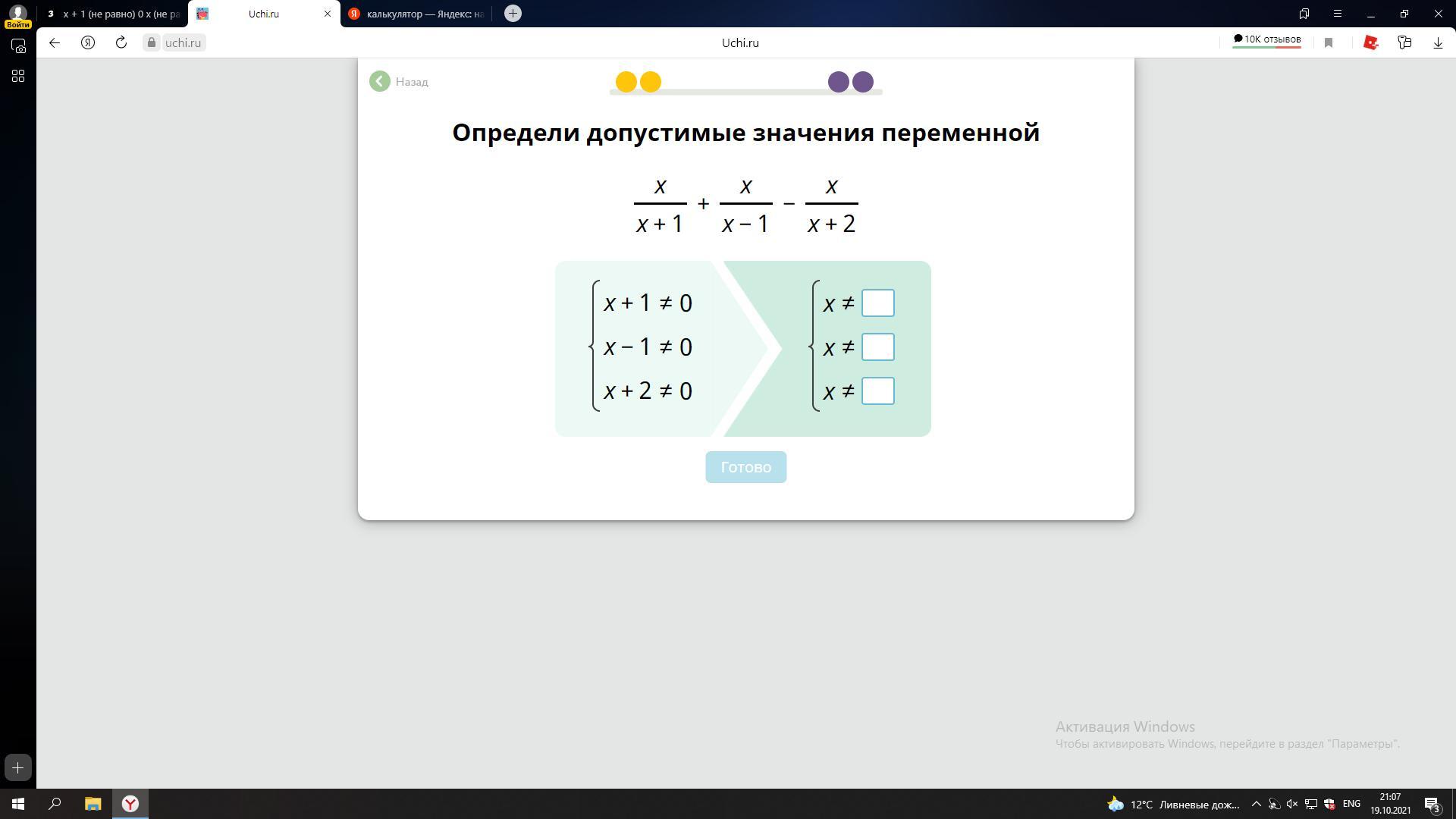Open the tab groups icon in title bar
Image resolution: width=1456 pixels, height=819 pixels.
[1304, 14]
